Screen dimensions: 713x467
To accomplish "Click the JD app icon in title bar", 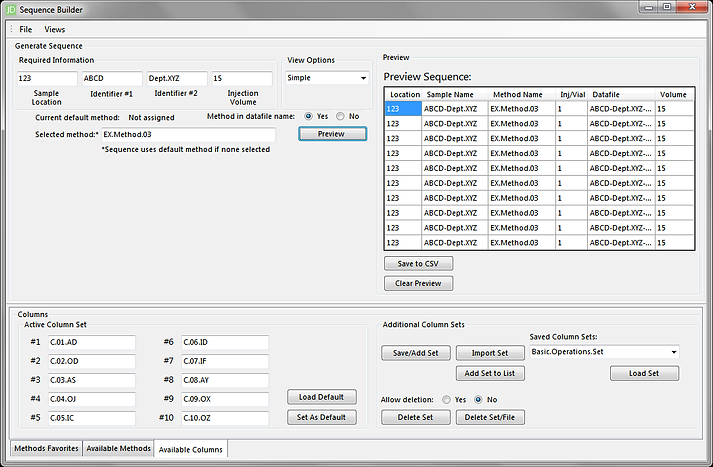I will click(x=11, y=10).
